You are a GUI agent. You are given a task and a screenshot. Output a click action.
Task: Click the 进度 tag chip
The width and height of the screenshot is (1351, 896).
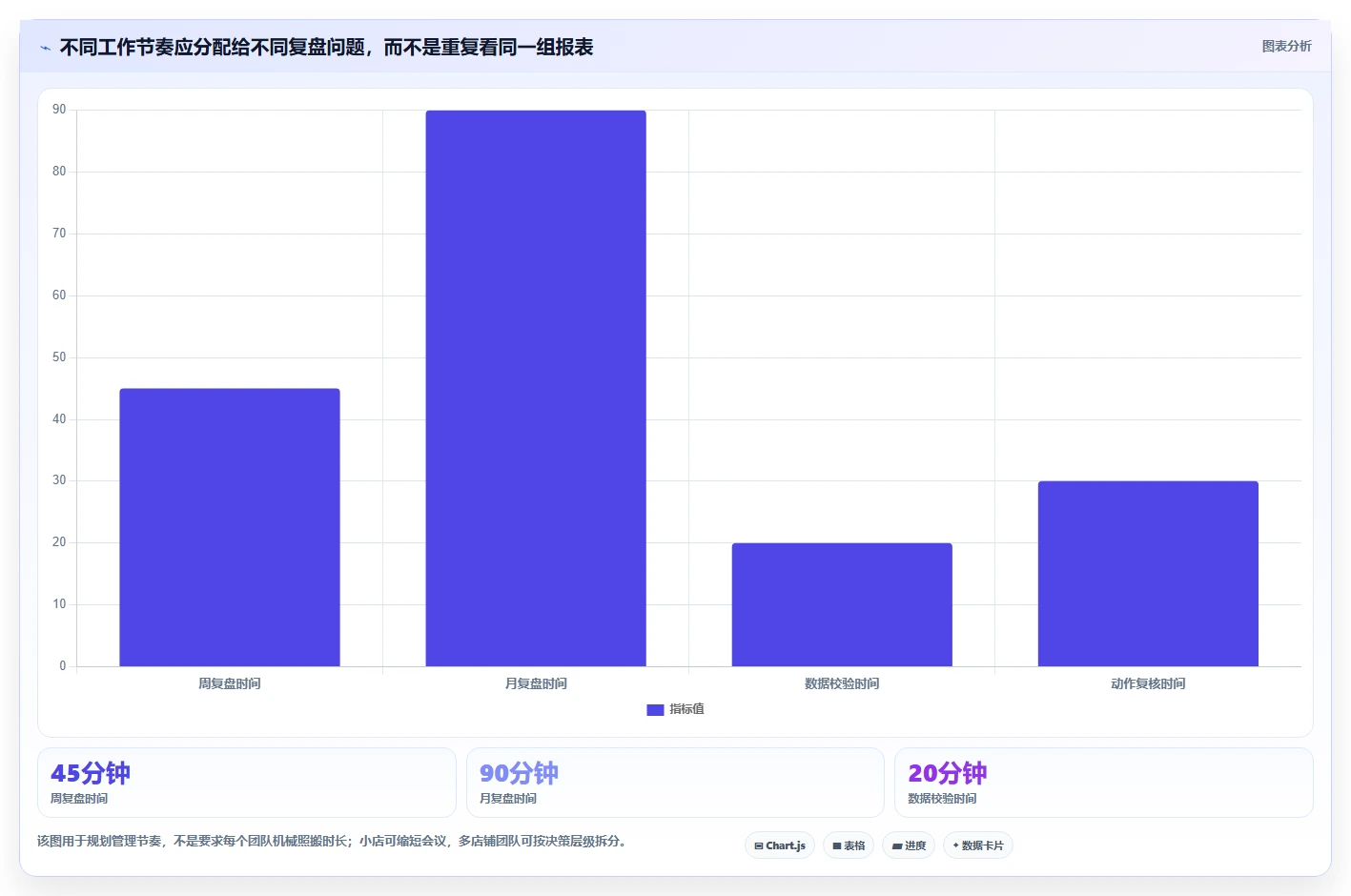pyautogui.click(x=909, y=845)
